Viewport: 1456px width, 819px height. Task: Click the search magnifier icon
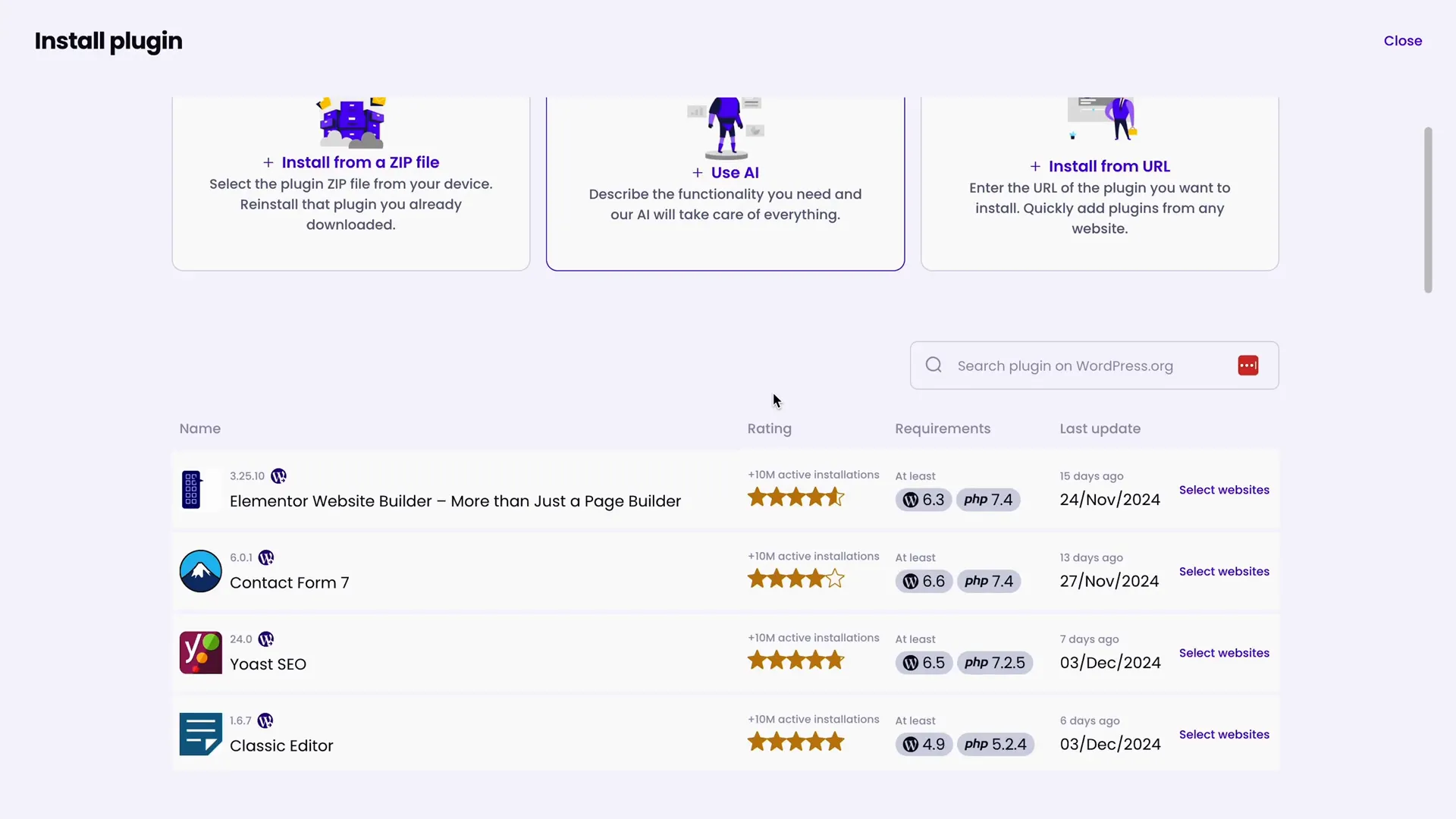click(934, 366)
